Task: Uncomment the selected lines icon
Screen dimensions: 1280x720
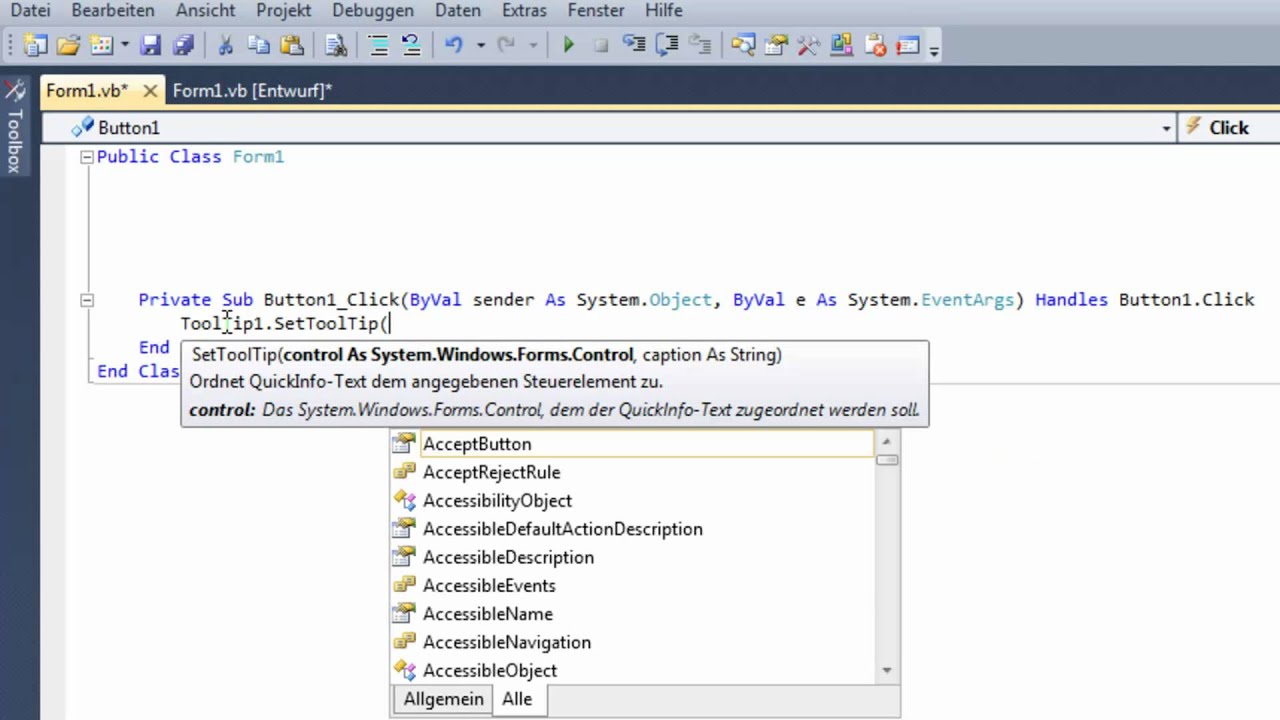Action: tap(410, 45)
